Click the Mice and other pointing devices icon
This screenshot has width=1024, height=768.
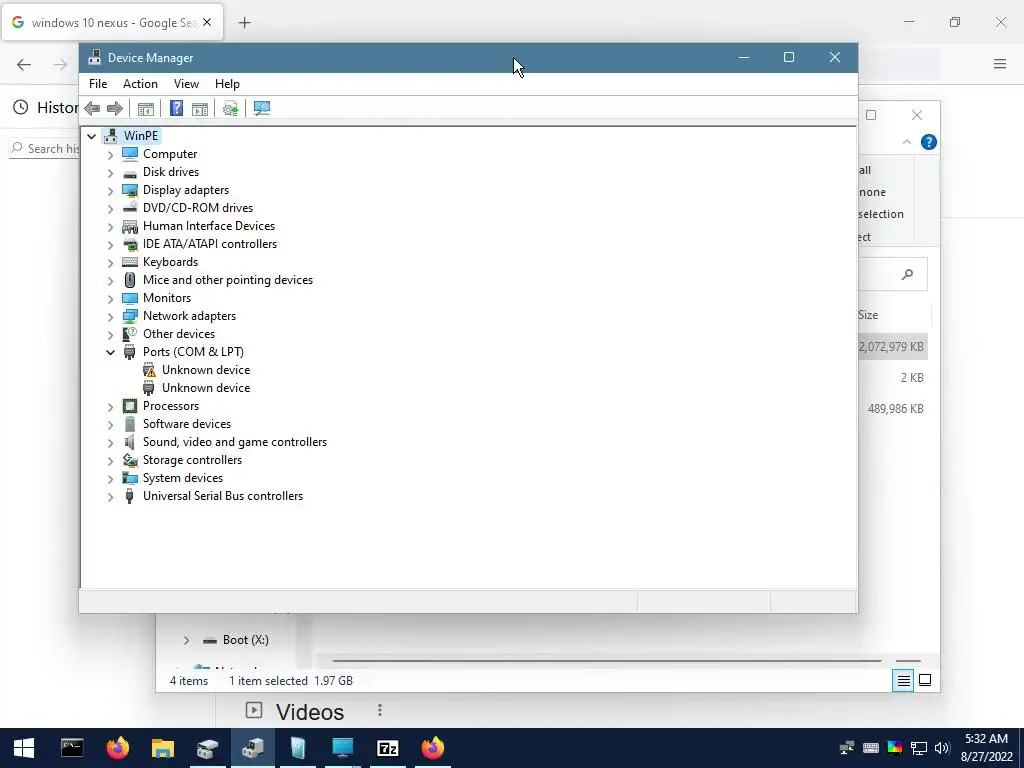point(130,280)
